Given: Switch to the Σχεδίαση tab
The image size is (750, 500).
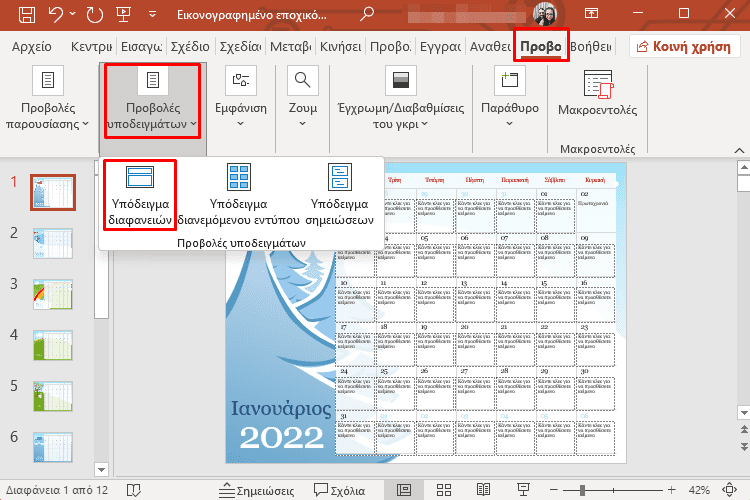Looking at the screenshot, I should [x=240, y=46].
